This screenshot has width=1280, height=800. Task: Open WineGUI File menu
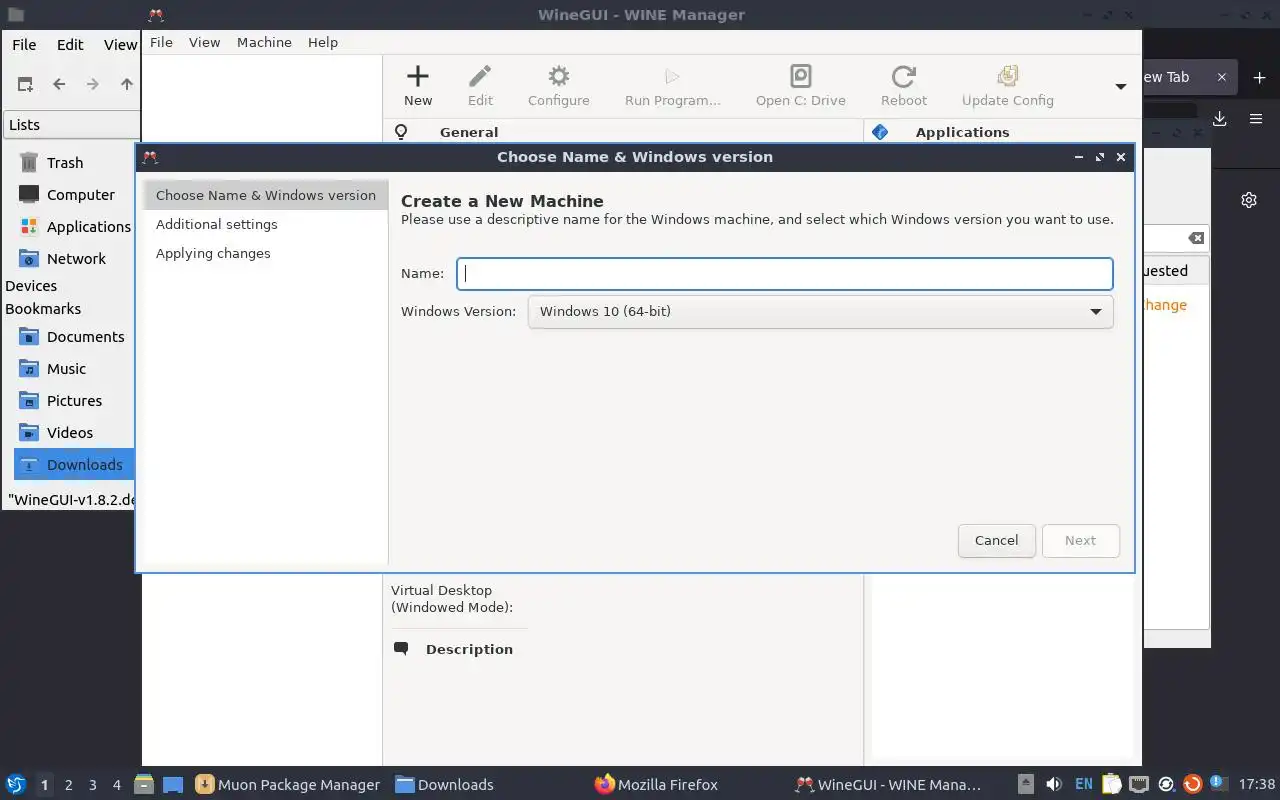click(x=161, y=42)
